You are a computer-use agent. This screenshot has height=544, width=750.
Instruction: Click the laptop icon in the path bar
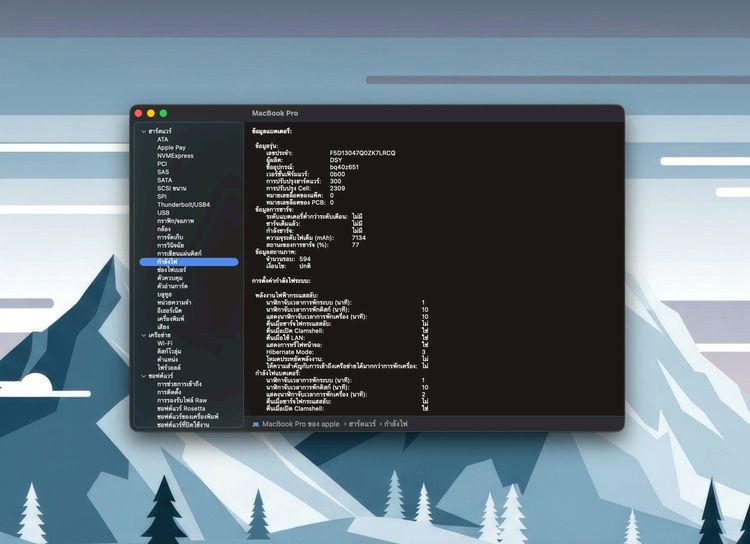point(255,424)
